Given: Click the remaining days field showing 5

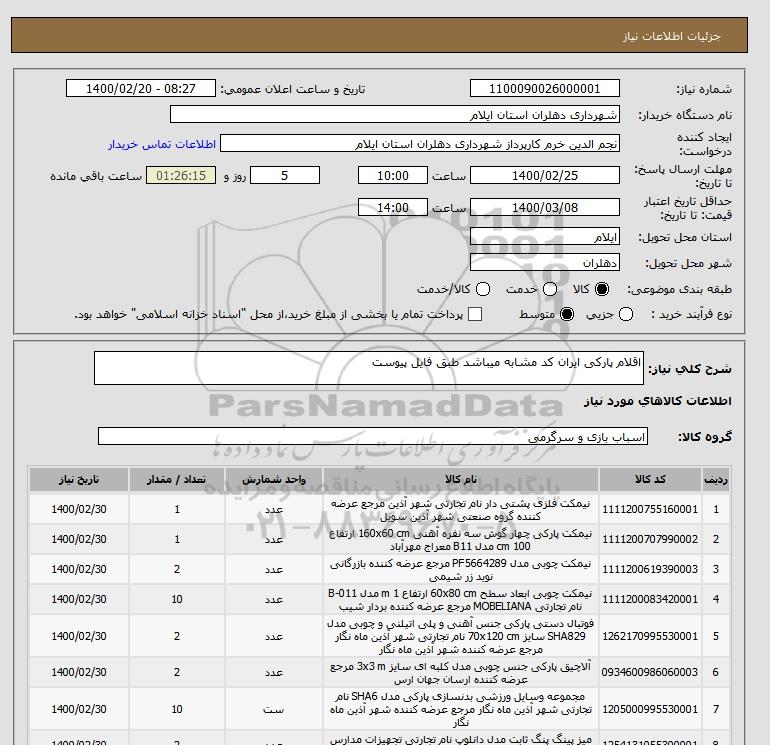Looking at the screenshot, I should [x=285, y=175].
